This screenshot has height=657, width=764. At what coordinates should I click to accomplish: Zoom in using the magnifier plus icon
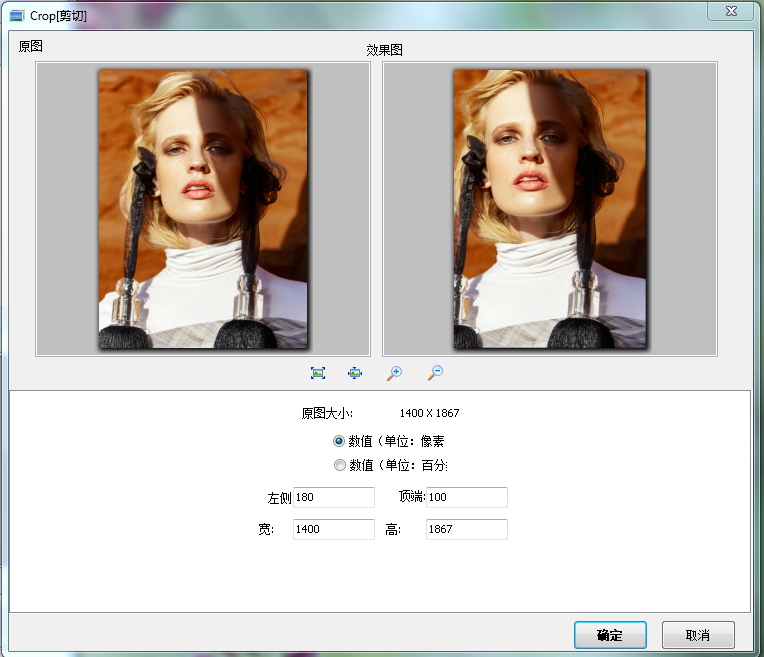[x=394, y=373]
